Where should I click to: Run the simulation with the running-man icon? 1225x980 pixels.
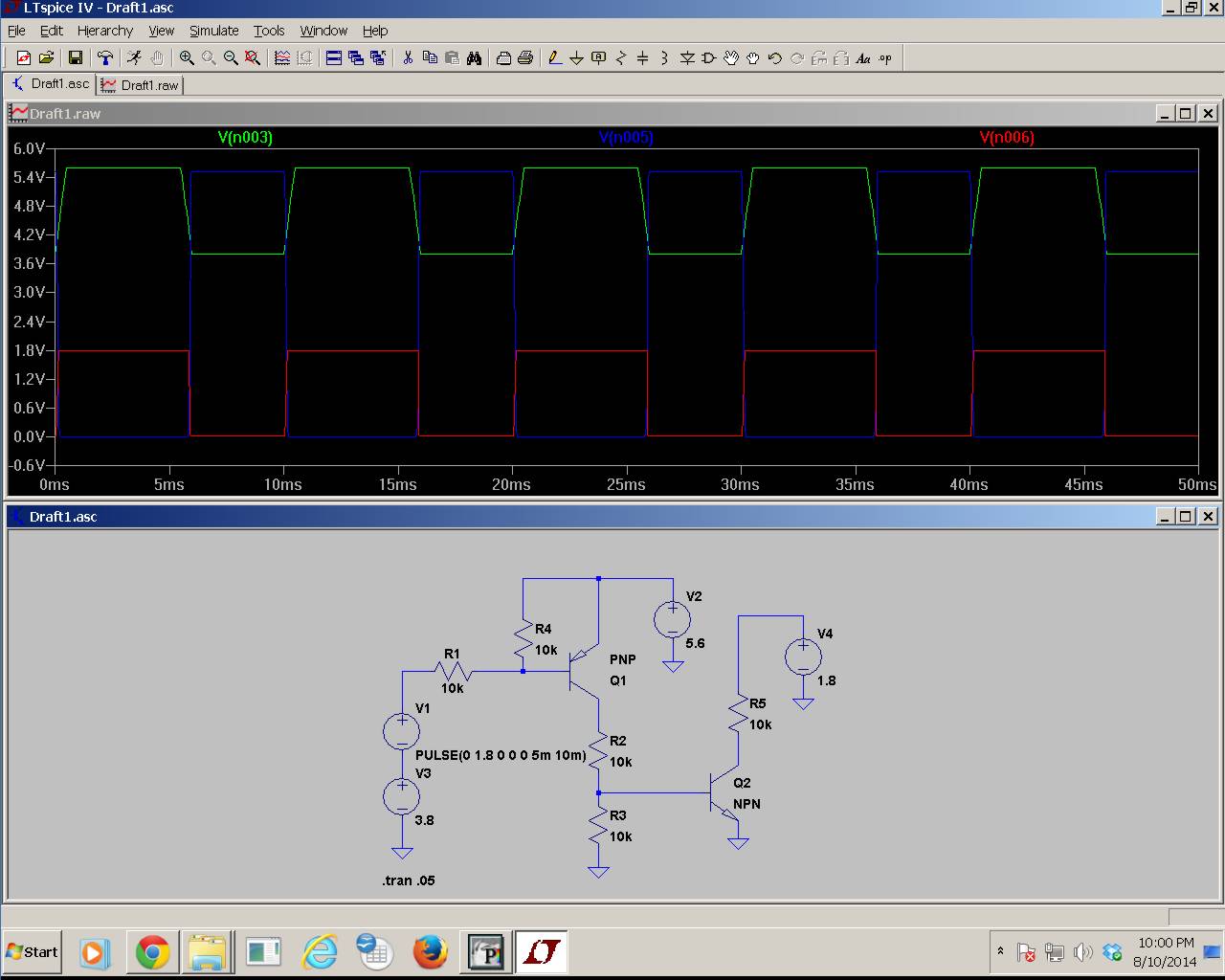[135, 58]
